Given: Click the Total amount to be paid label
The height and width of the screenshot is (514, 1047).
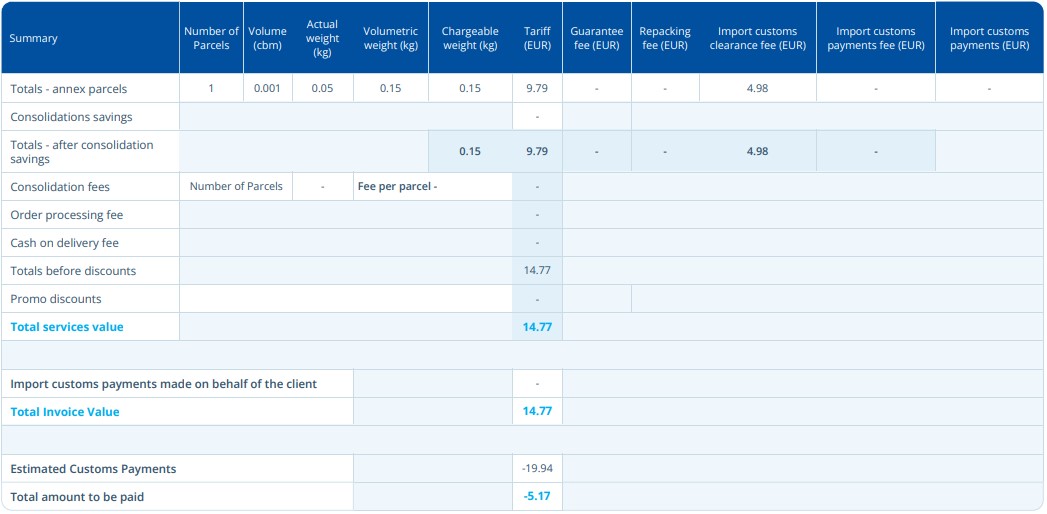Looking at the screenshot, I should (x=77, y=497).
